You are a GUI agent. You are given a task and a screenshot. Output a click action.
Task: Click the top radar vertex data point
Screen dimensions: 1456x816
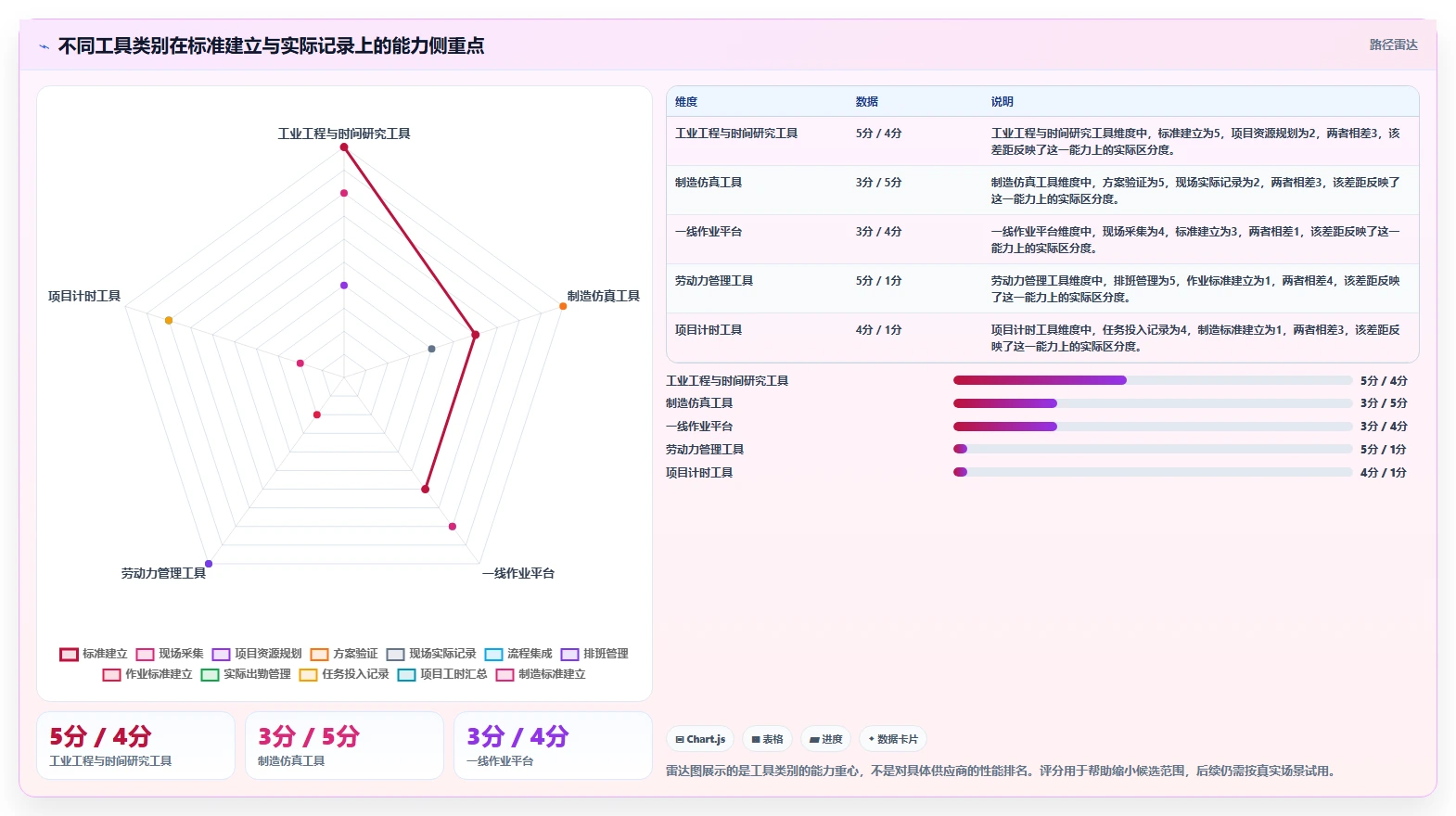coord(344,147)
